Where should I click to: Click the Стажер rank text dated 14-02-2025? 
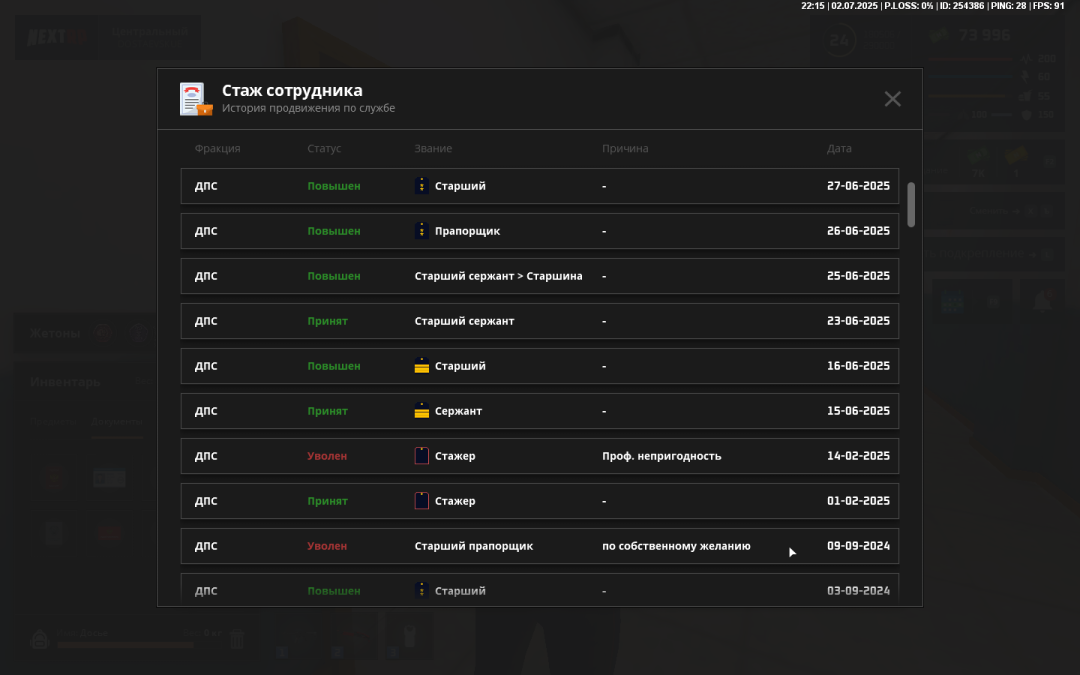(x=455, y=456)
